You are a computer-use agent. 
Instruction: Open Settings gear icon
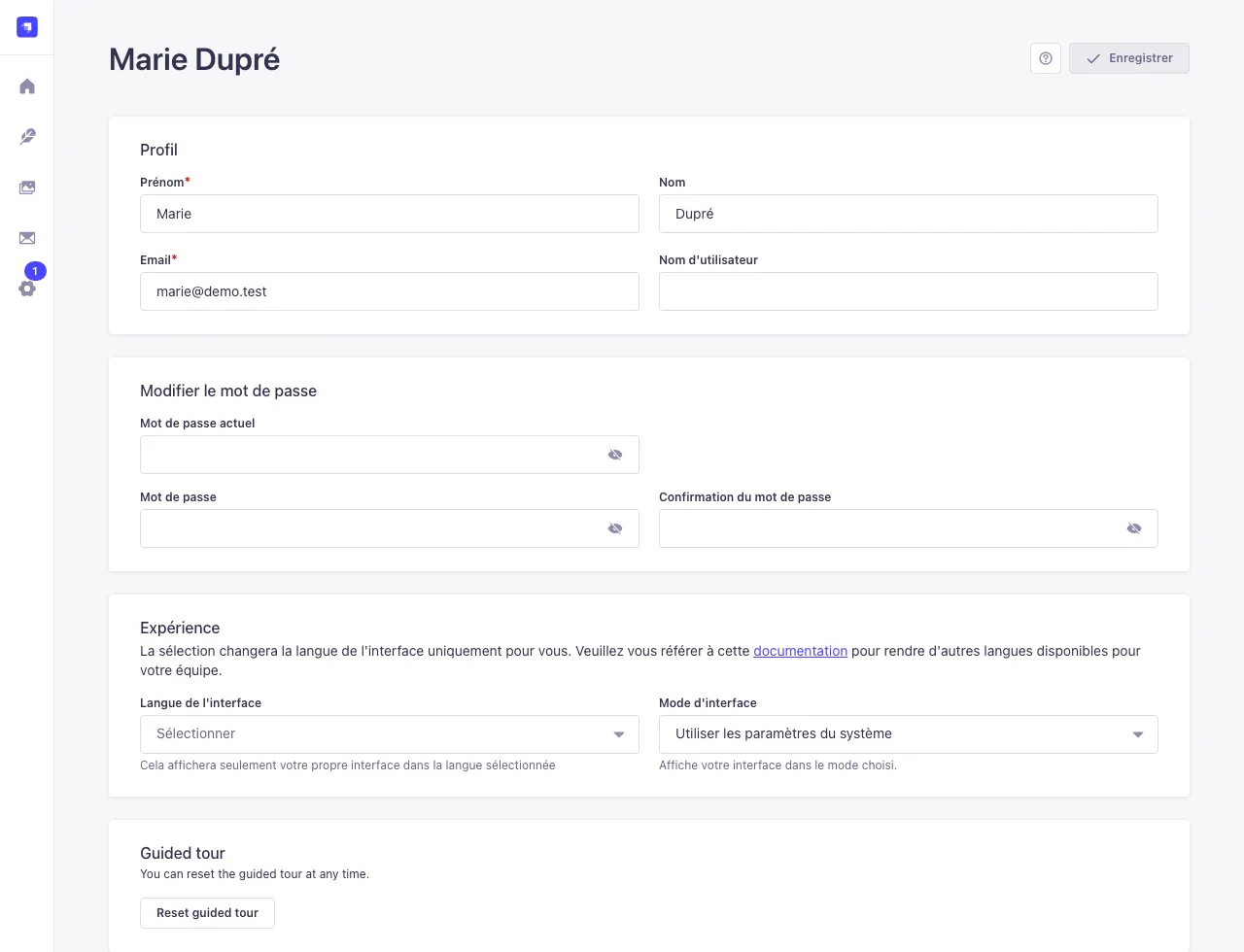pyautogui.click(x=27, y=289)
